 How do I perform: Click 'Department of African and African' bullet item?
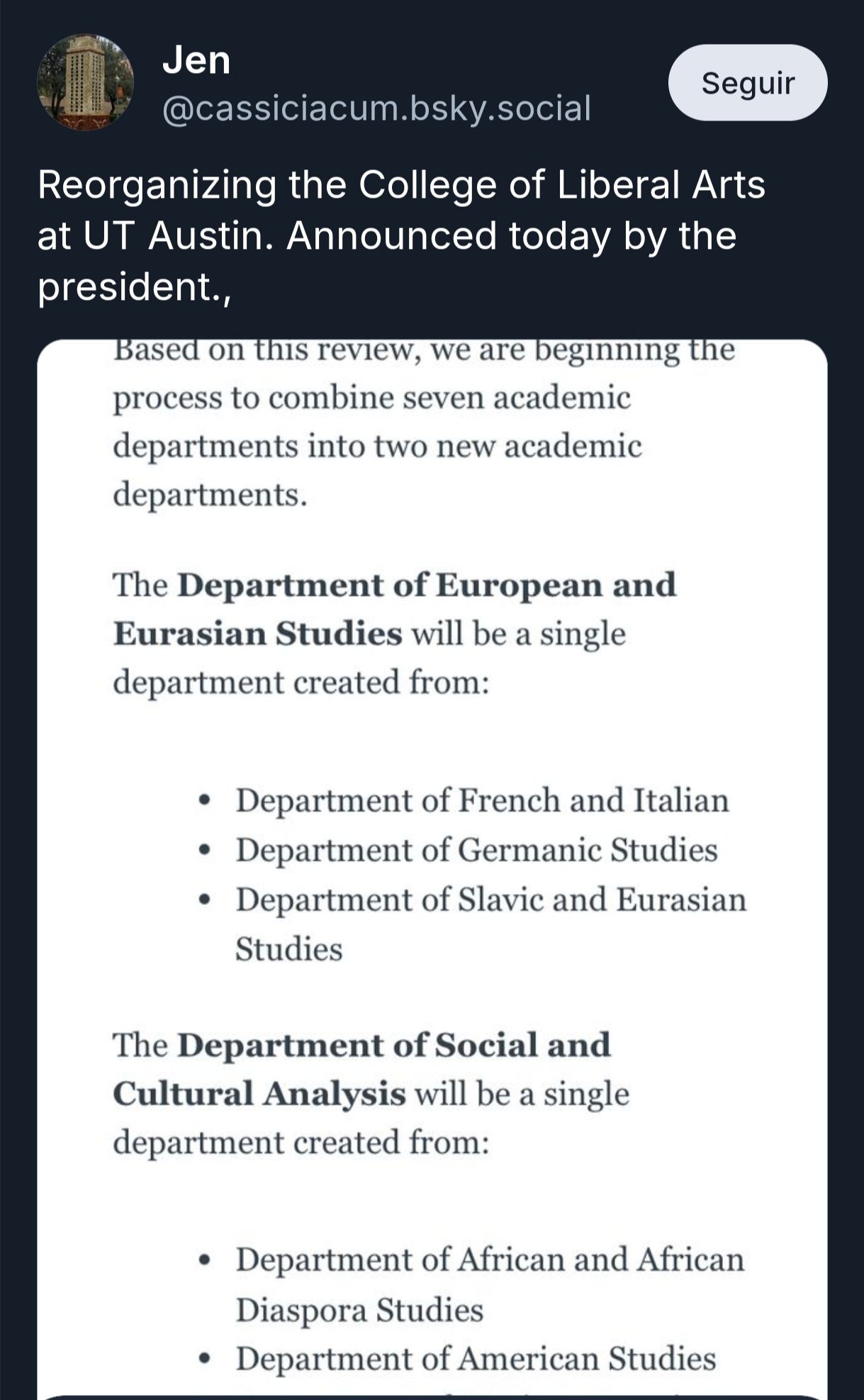pyautogui.click(x=490, y=1260)
